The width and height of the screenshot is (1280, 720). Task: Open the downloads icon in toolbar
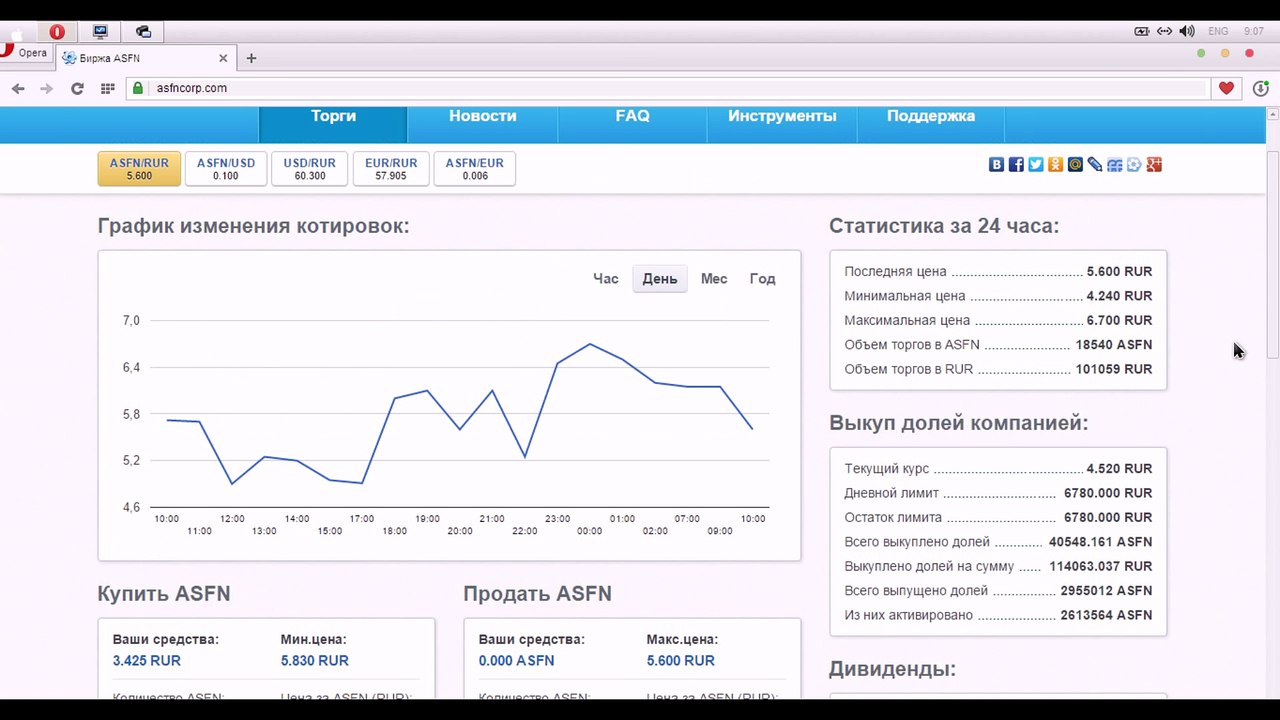tap(1261, 88)
